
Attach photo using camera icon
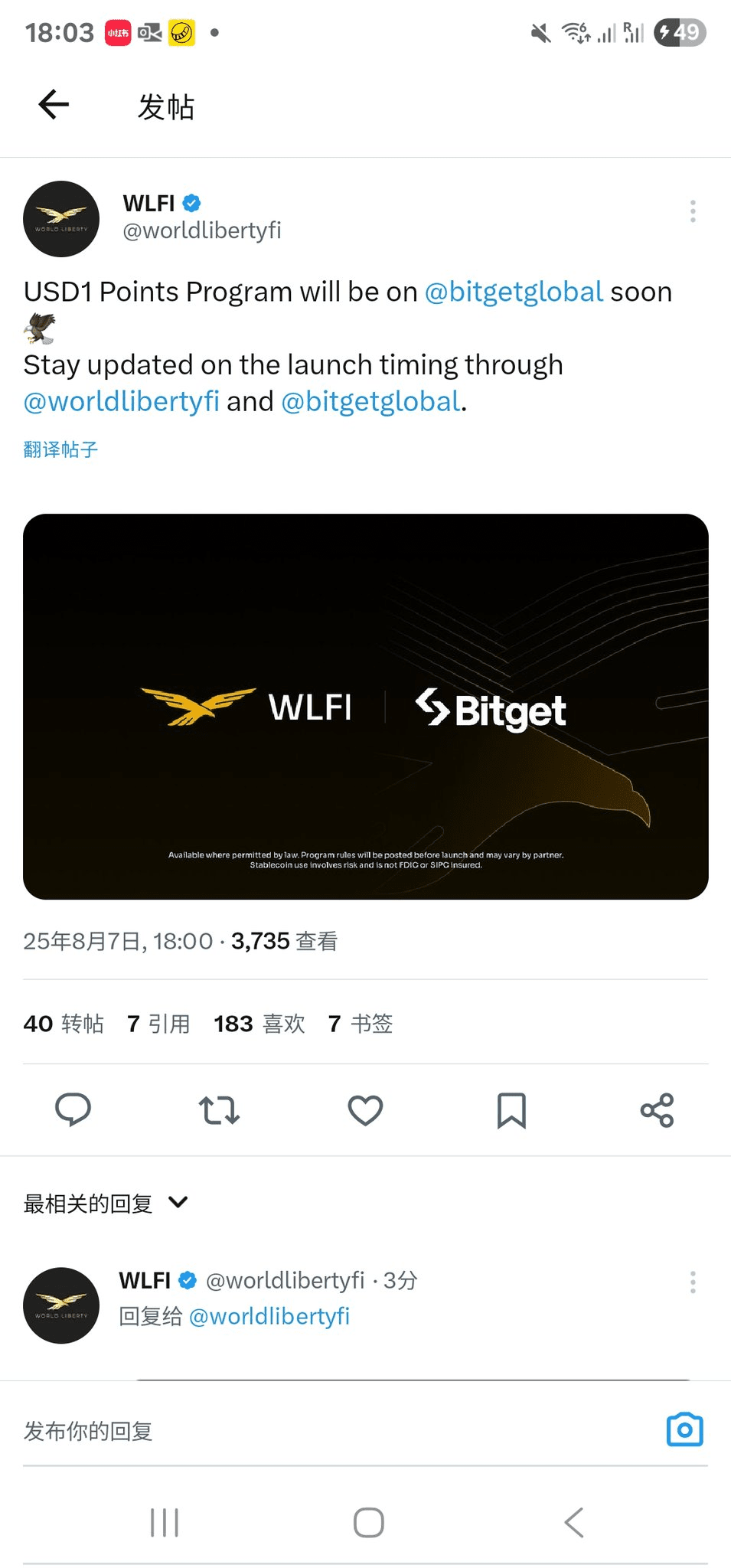pos(684,1429)
